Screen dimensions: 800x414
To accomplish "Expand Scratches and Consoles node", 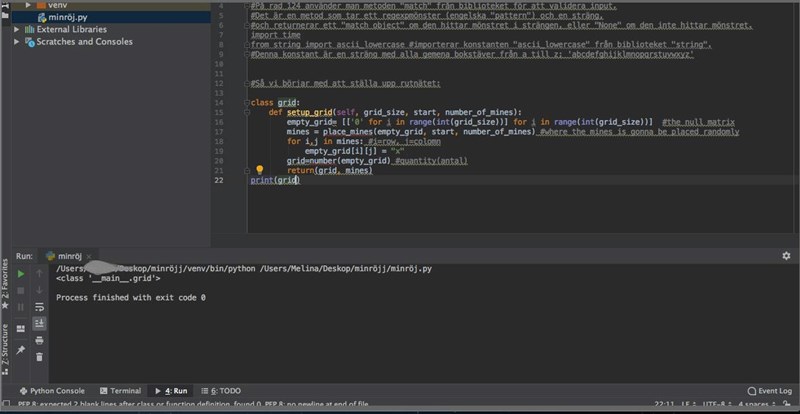I will click(x=18, y=42).
